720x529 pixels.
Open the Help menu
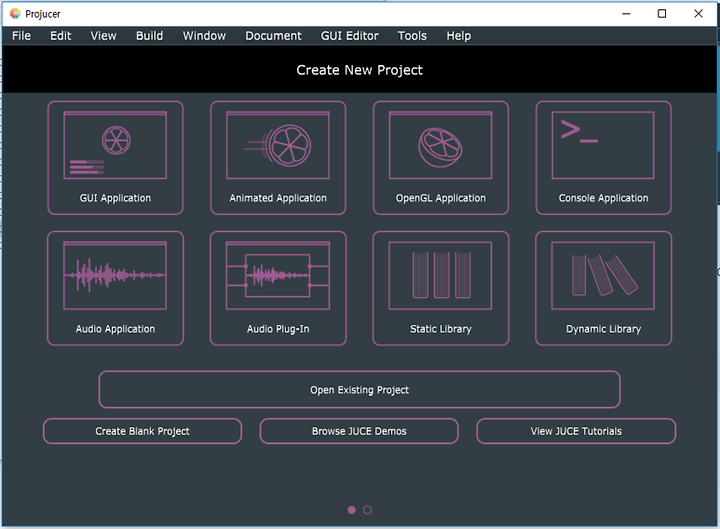(x=459, y=36)
